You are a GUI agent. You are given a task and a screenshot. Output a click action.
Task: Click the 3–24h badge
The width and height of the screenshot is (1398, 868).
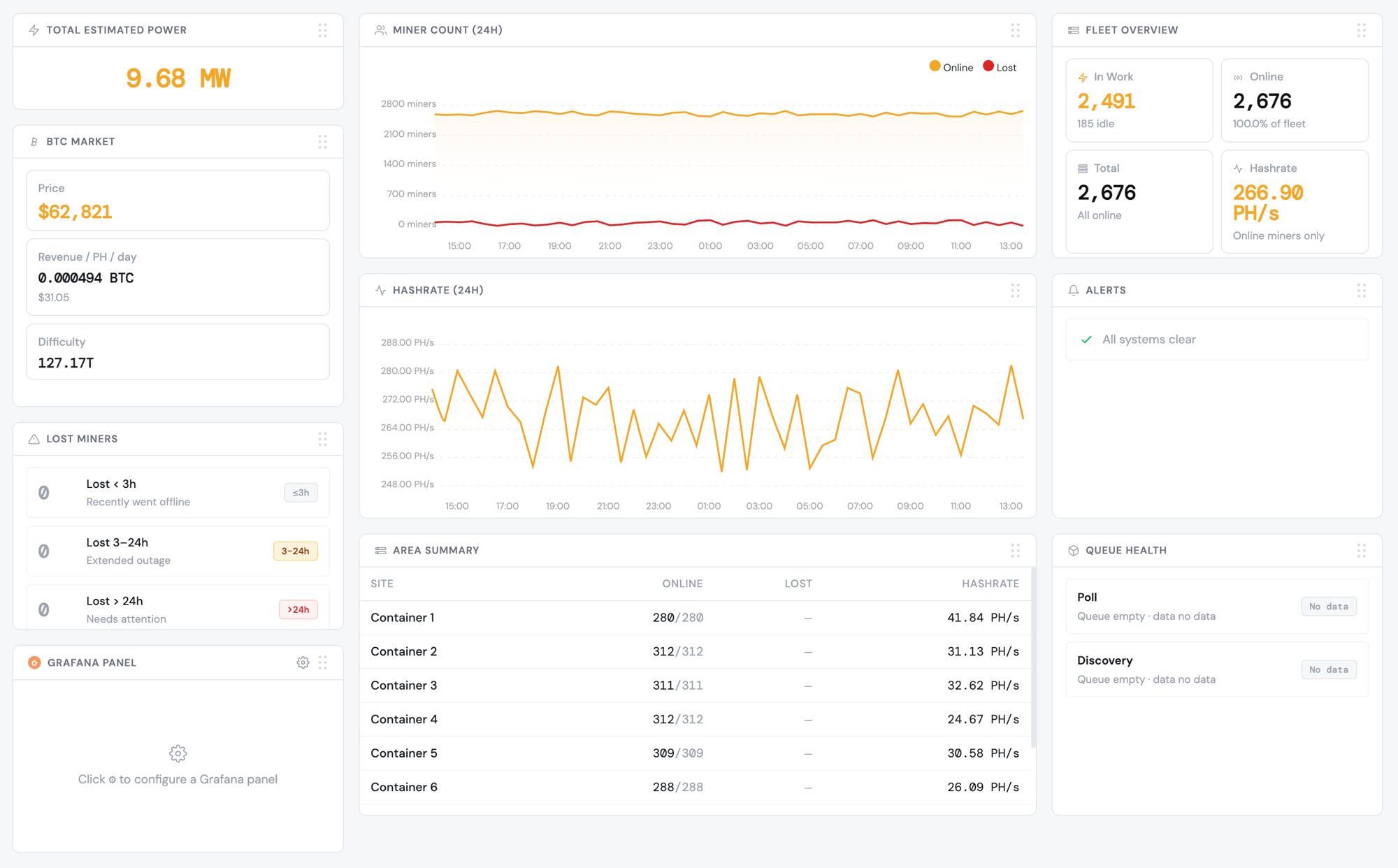[x=295, y=551]
